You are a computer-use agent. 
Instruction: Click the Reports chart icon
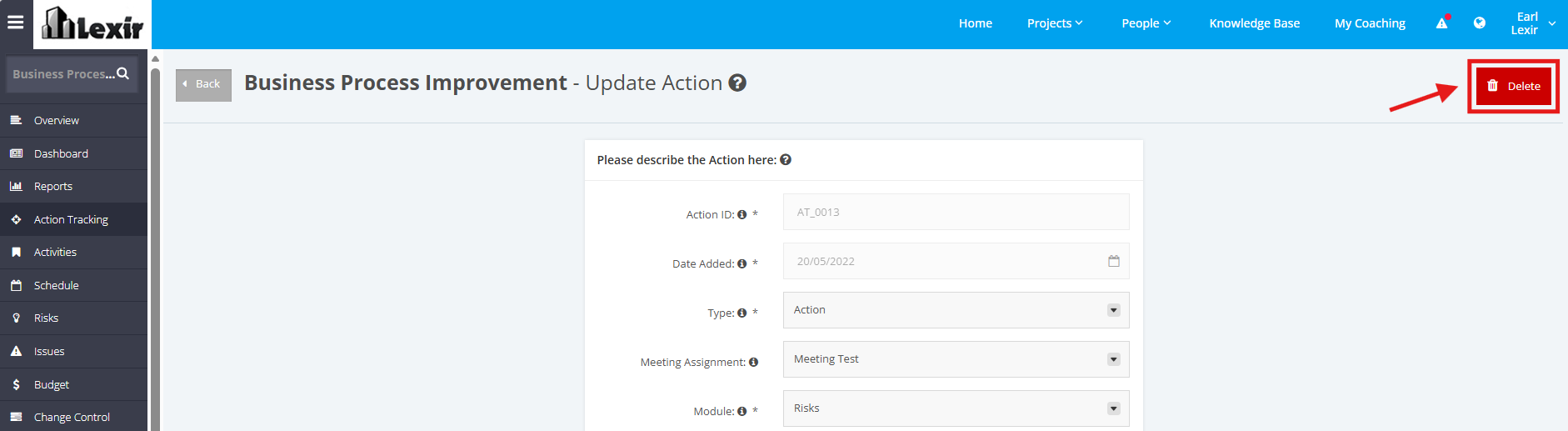click(x=16, y=186)
